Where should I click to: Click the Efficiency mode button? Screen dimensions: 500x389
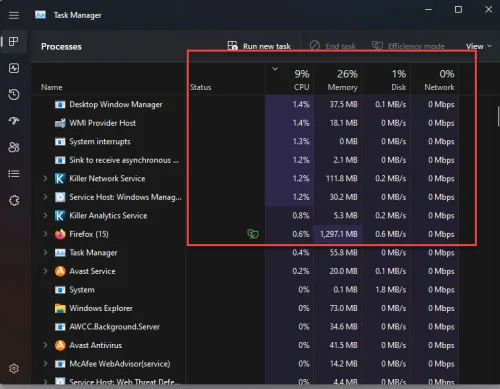coord(408,46)
